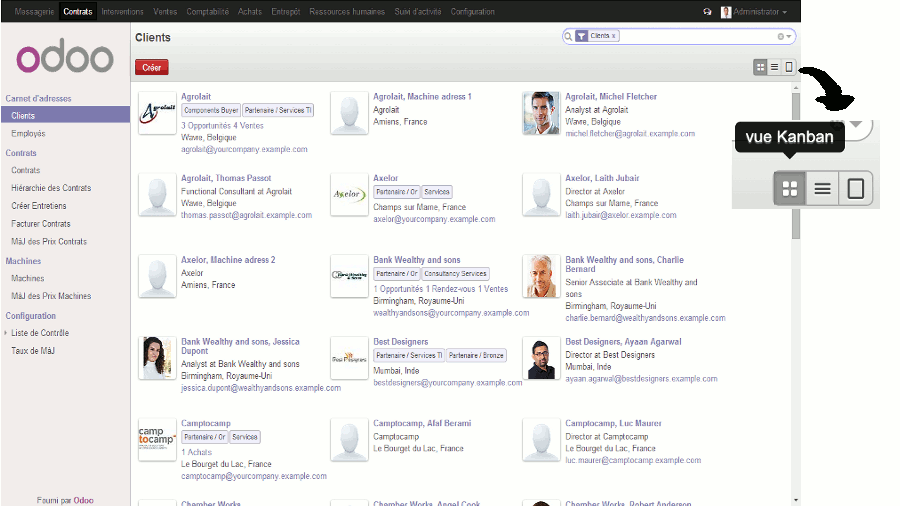The image size is (900, 506).
Task: Click email agrolait@yourcompany.example.com
Action: 244,149
